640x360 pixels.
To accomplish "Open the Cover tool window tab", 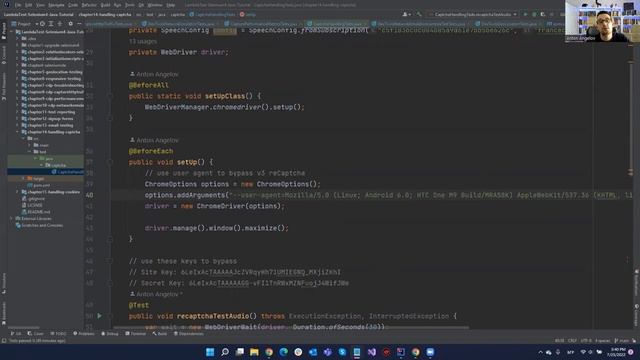I will pos(36,333).
